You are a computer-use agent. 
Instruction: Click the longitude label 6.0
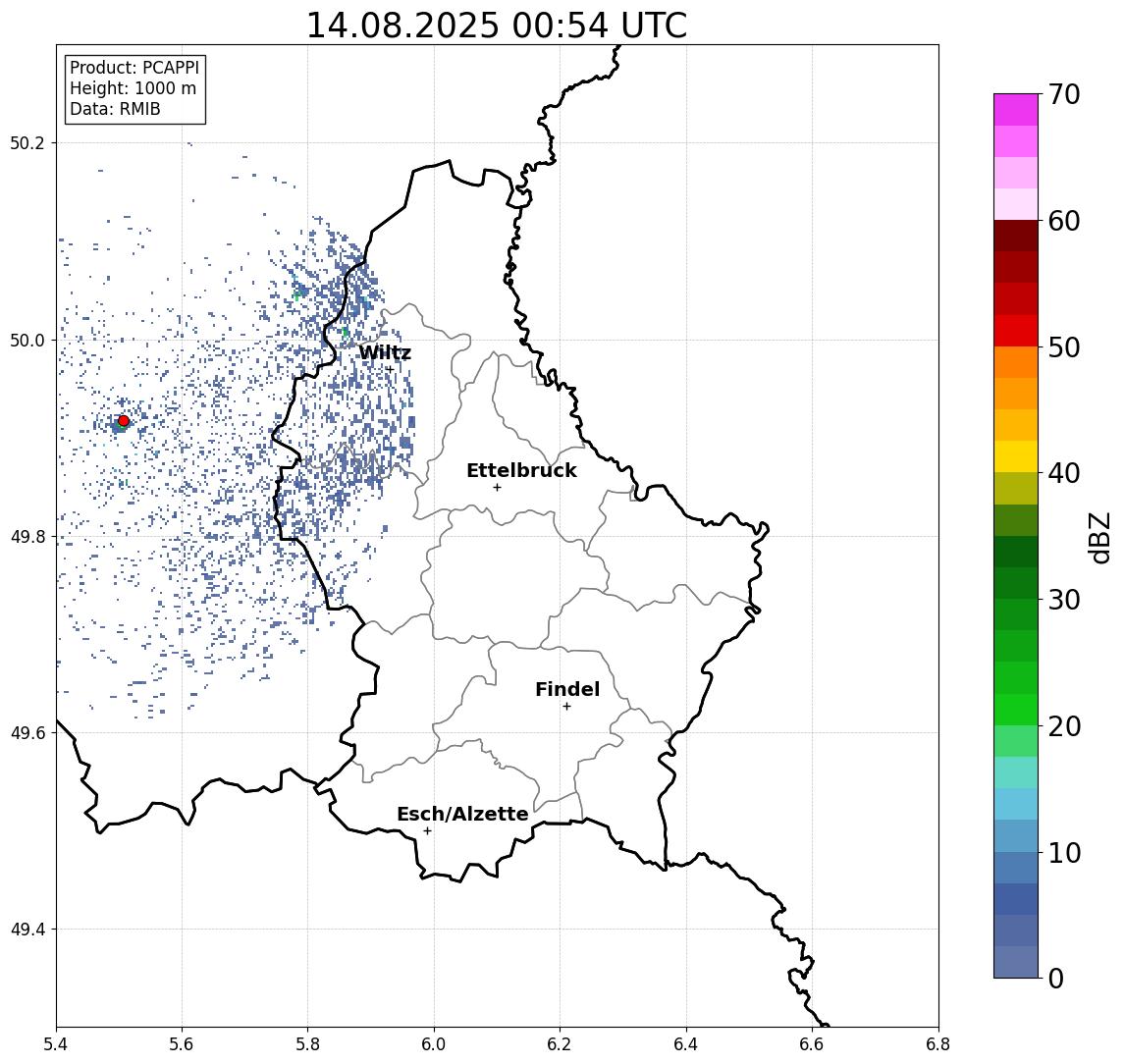click(x=434, y=1044)
